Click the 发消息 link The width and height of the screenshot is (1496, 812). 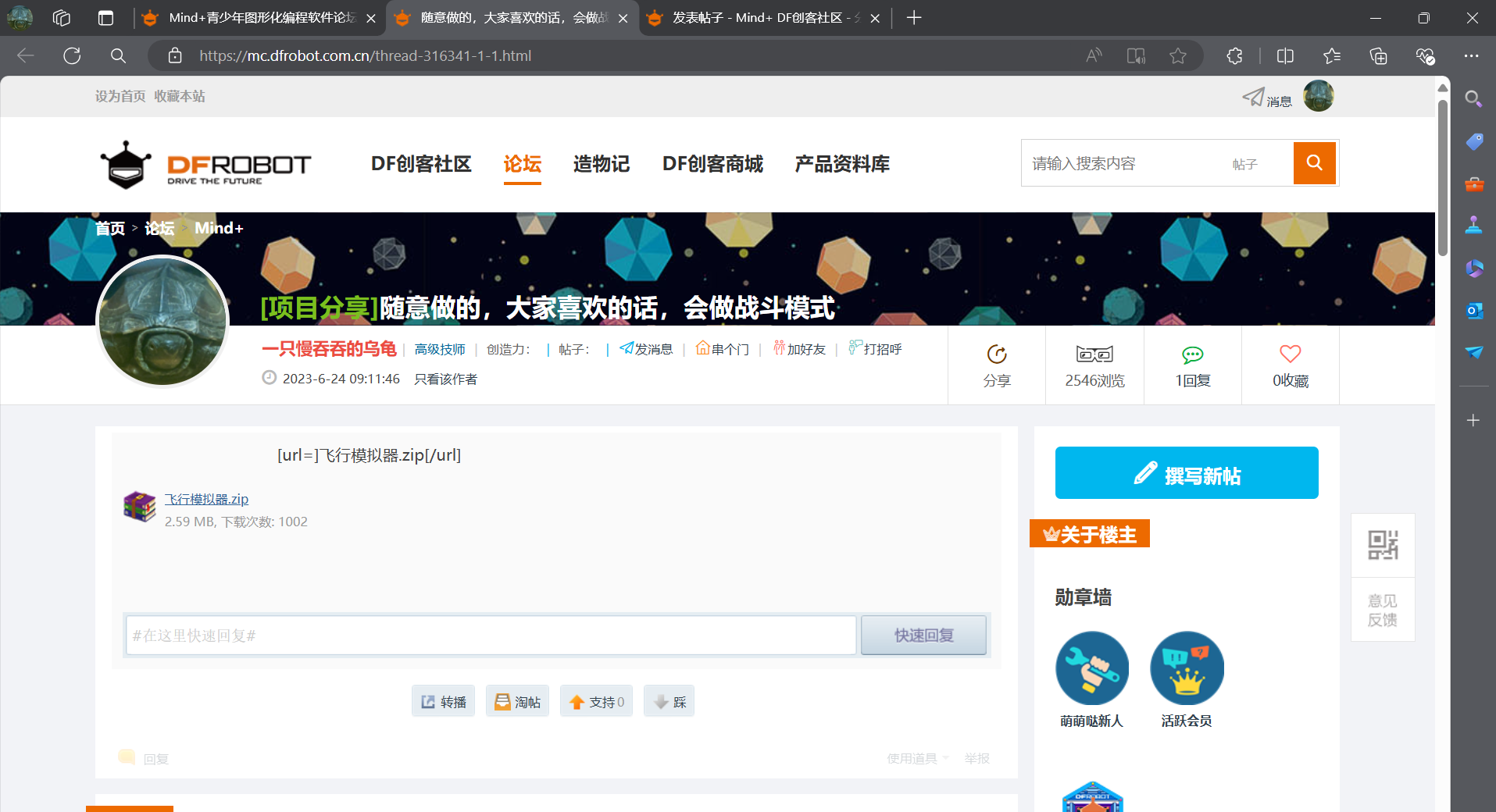point(646,349)
